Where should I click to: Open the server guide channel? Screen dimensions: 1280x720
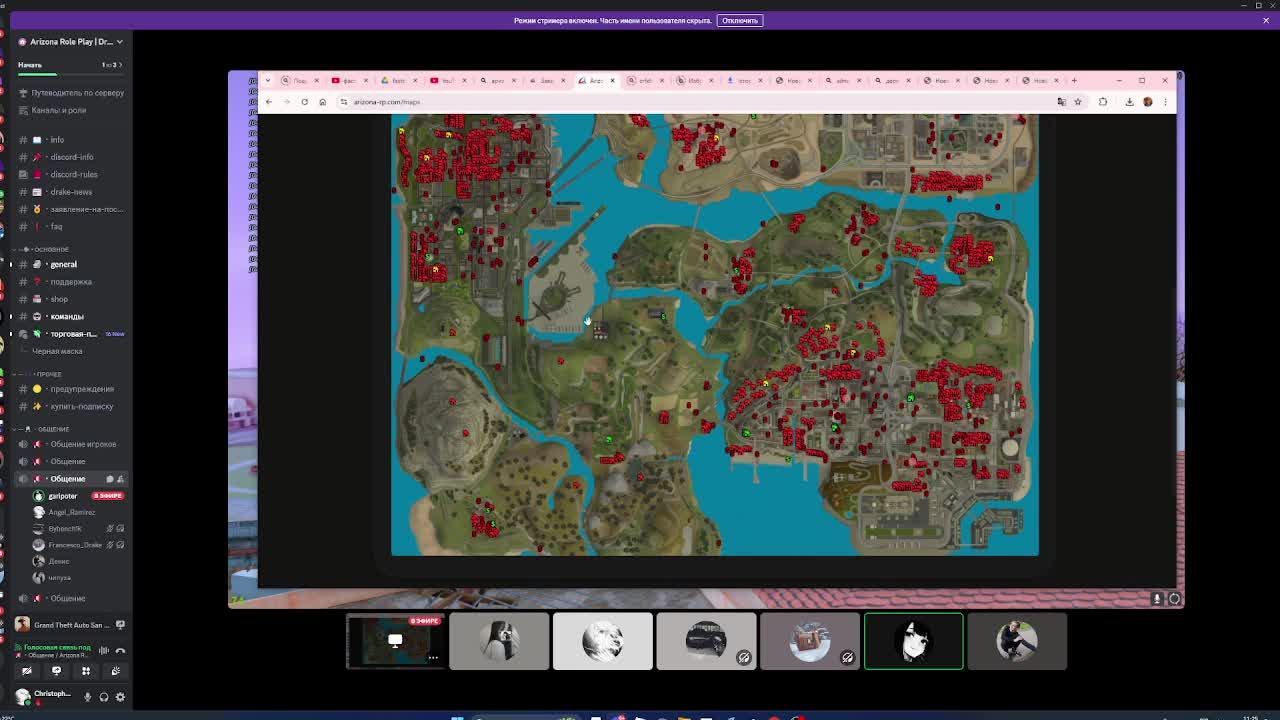[70, 93]
